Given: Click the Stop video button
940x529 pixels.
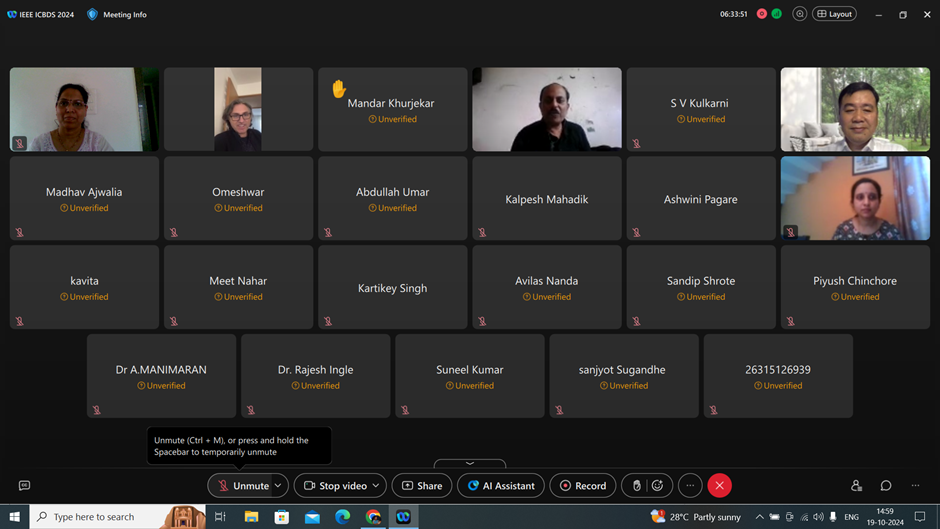Looking at the screenshot, I should (335, 486).
